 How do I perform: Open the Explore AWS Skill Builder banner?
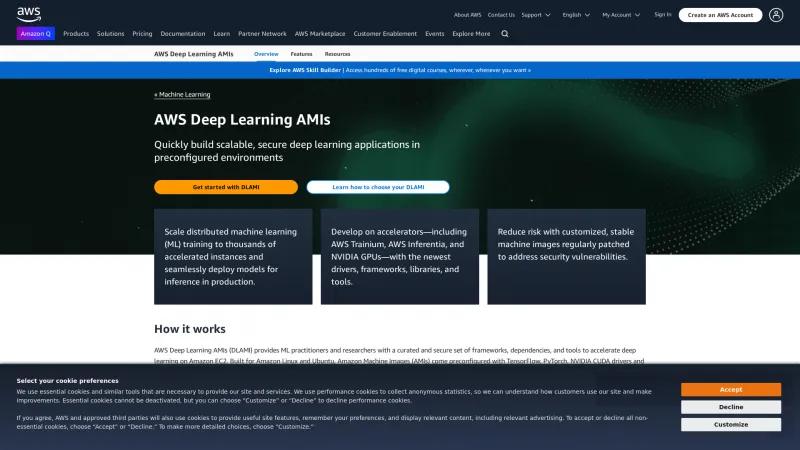pos(400,70)
